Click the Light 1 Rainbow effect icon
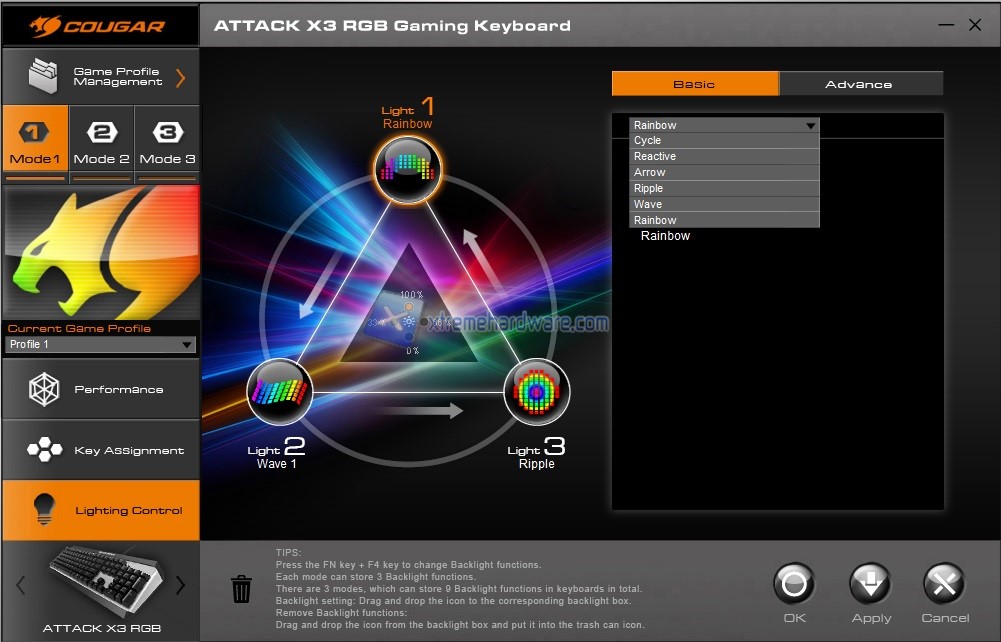 408,169
